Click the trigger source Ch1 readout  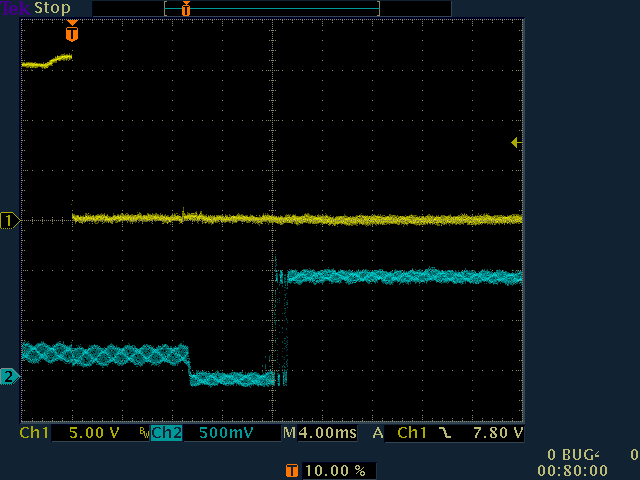(413, 434)
